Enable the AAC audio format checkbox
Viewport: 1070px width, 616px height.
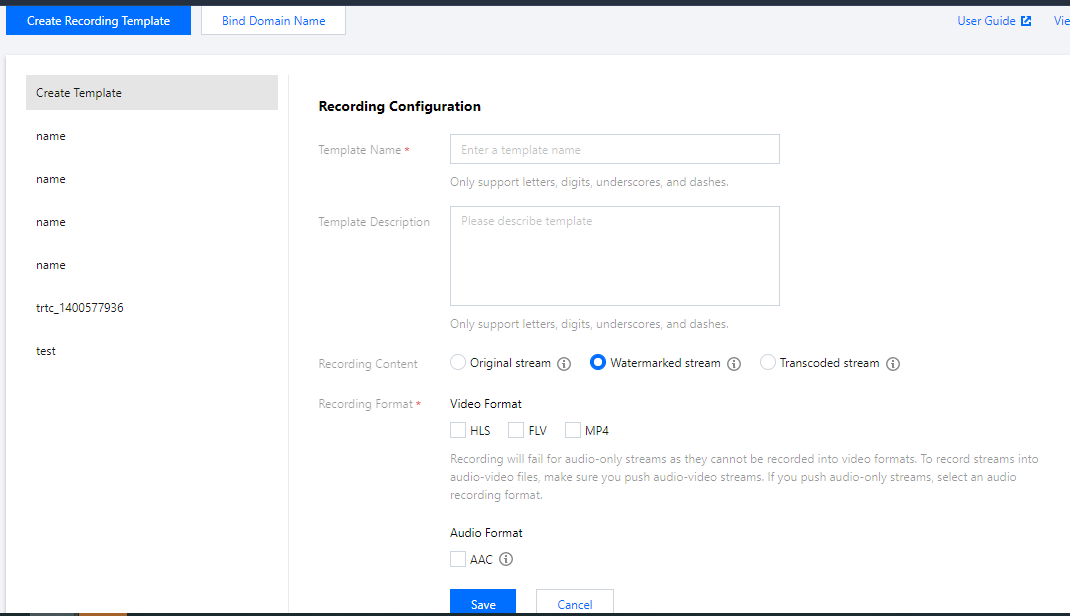(458, 560)
